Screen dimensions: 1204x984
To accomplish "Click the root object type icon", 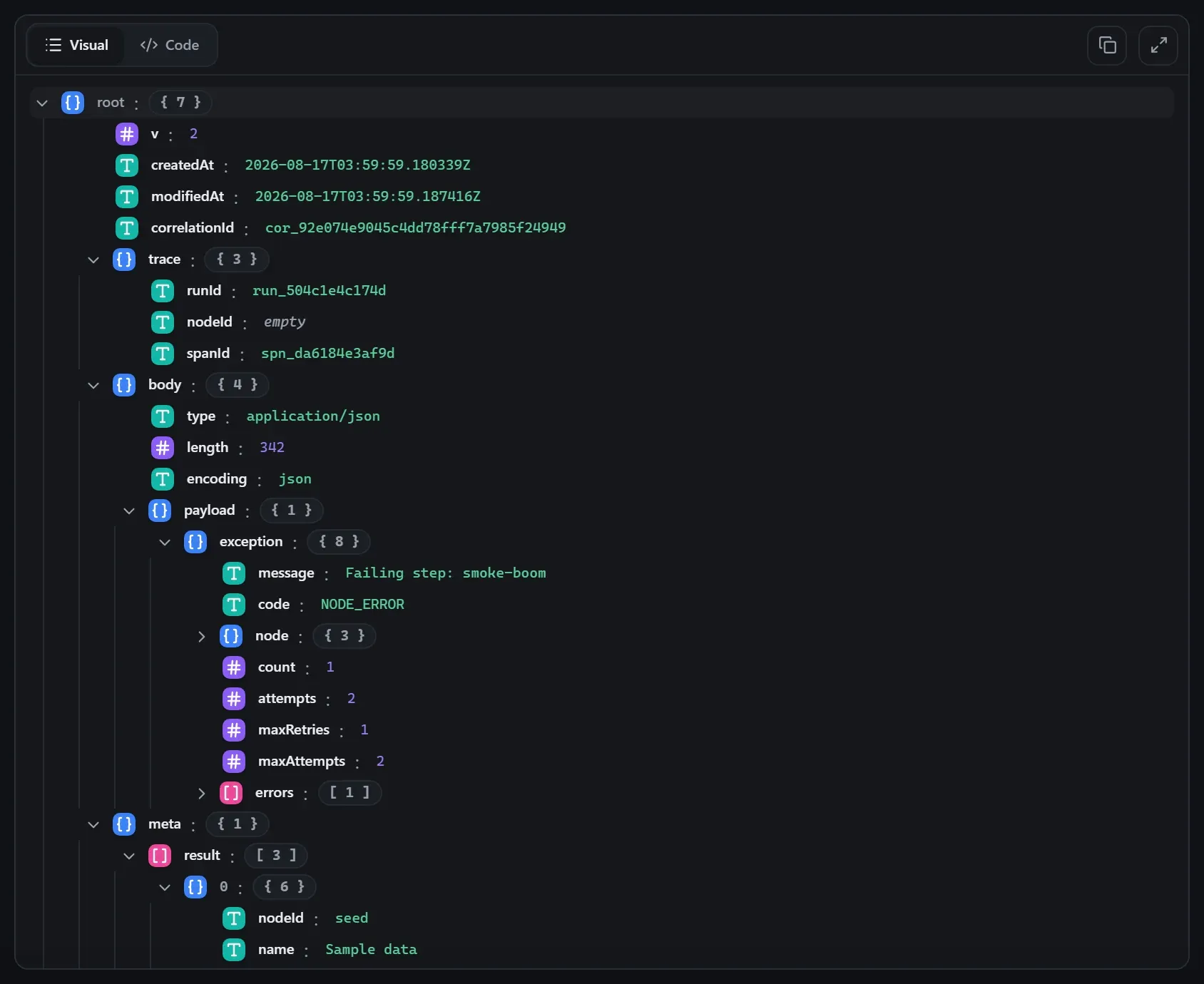I will pyautogui.click(x=73, y=103).
